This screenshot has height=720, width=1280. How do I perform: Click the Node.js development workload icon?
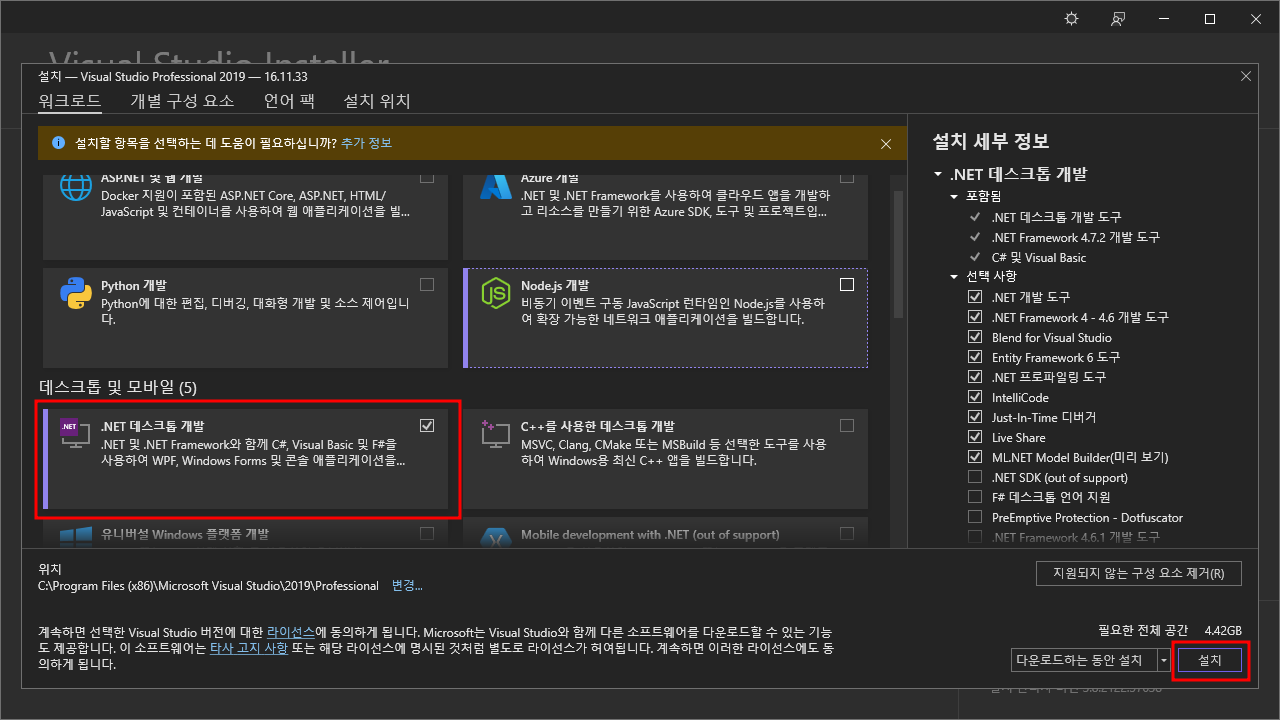(496, 293)
